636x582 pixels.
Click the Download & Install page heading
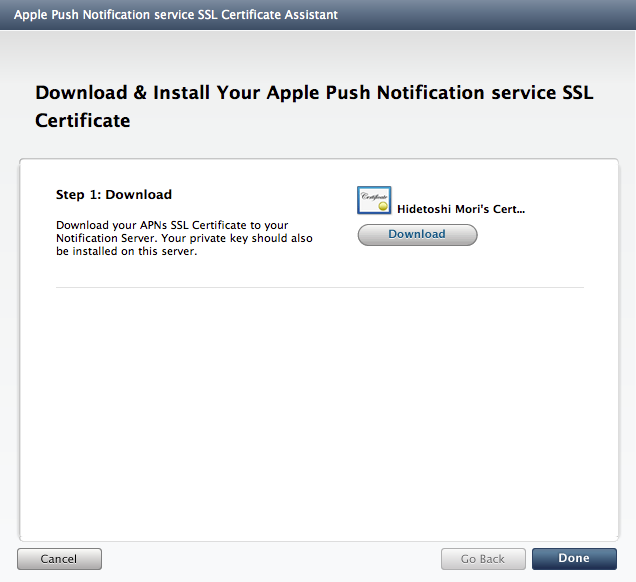tap(314, 106)
